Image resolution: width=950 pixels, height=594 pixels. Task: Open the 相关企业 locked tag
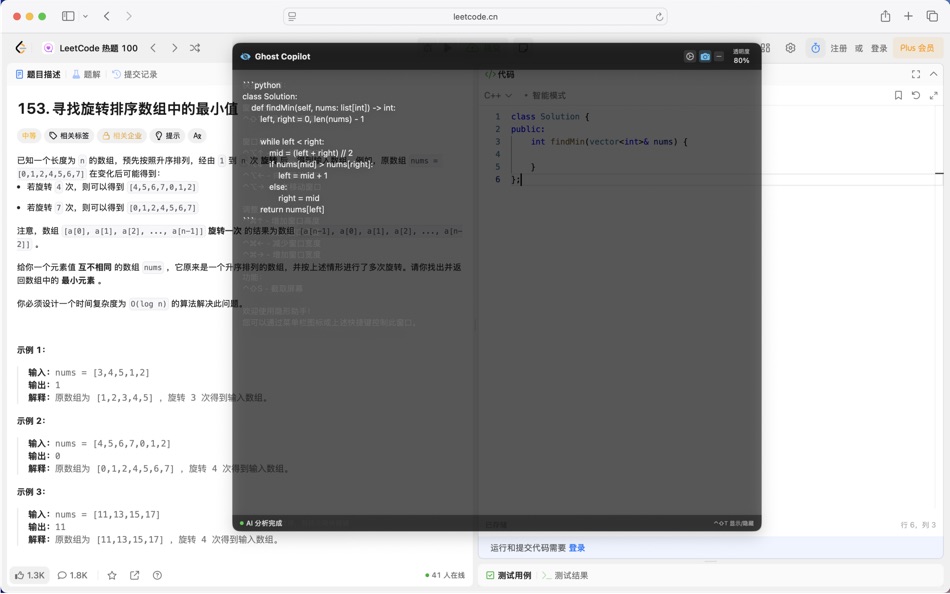tap(122, 136)
